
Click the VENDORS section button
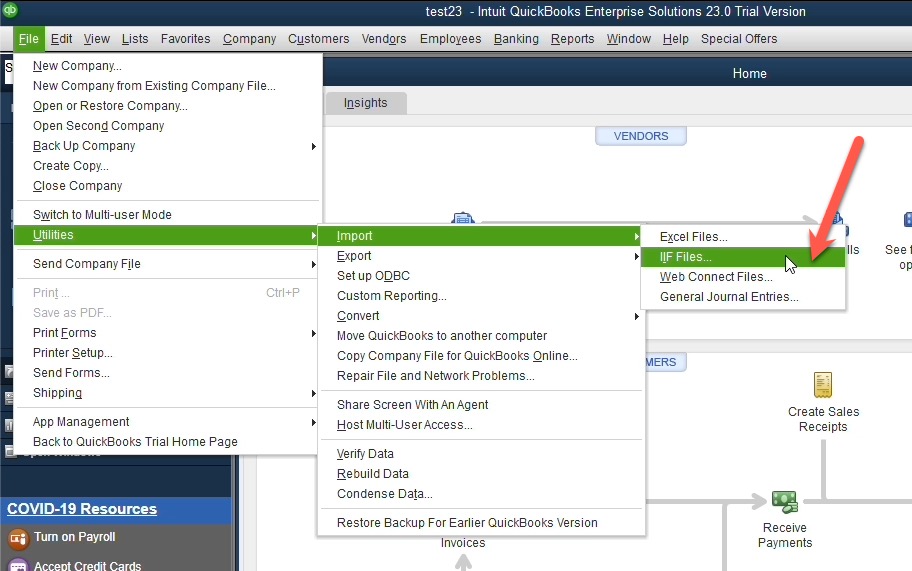(641, 136)
